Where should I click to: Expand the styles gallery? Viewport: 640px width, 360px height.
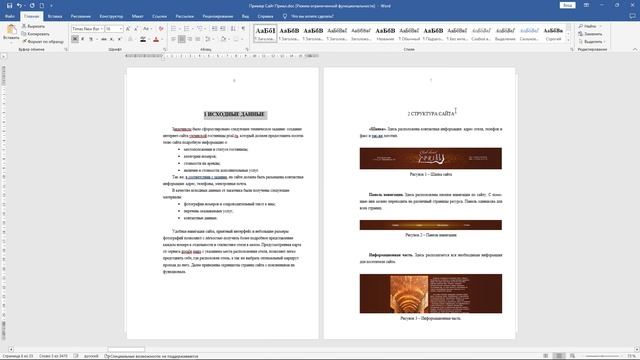(568, 40)
